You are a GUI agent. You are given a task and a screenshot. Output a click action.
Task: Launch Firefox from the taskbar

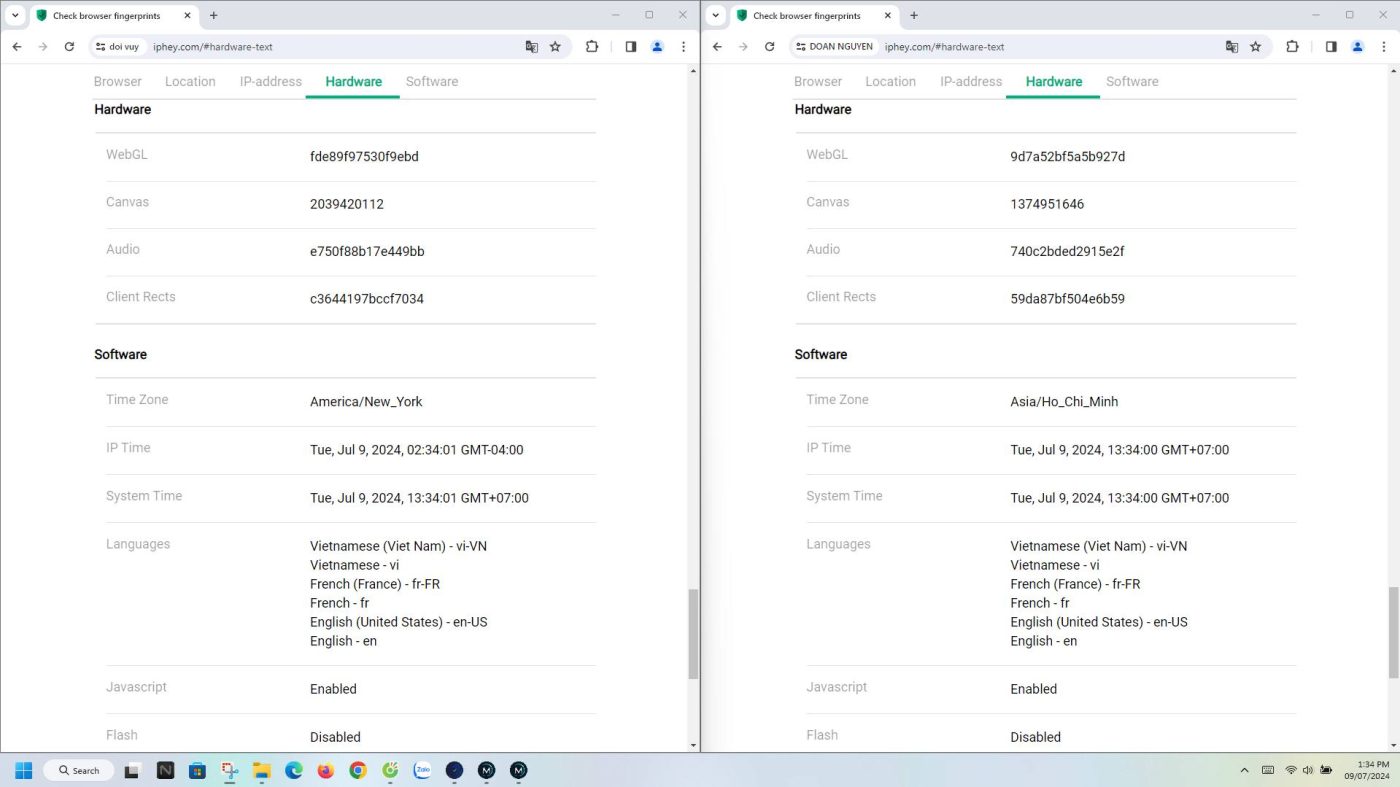click(325, 770)
